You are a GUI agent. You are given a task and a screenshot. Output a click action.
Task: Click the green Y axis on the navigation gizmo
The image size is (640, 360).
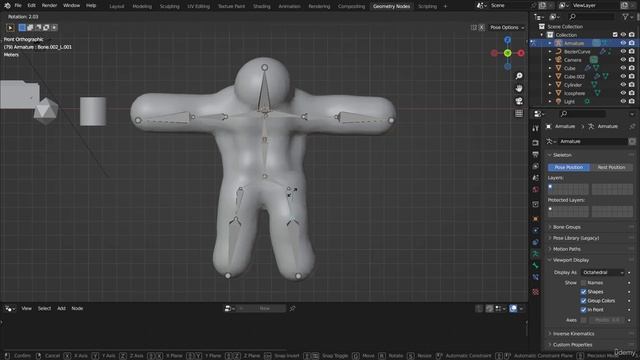point(507,53)
